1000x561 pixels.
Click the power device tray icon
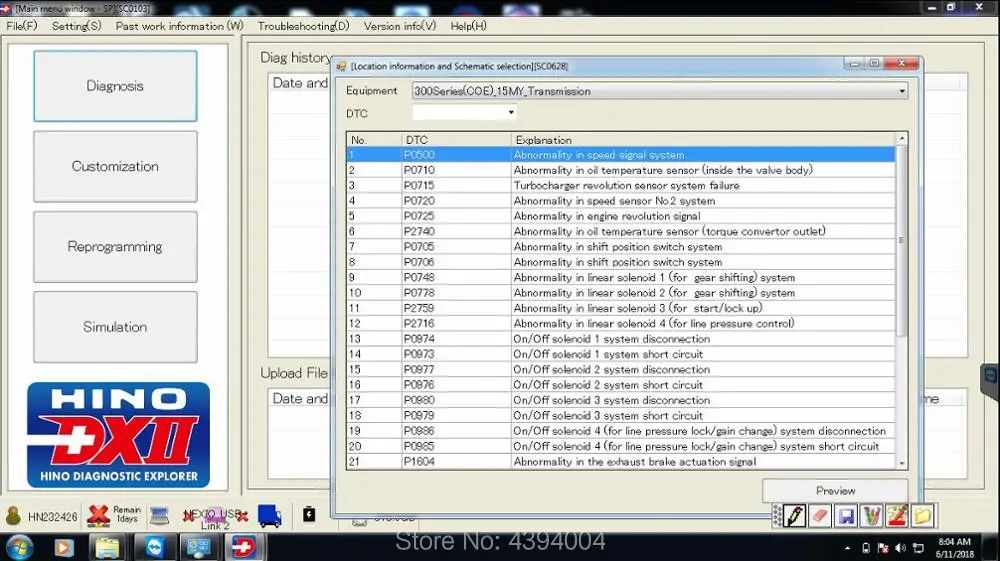tap(865, 548)
